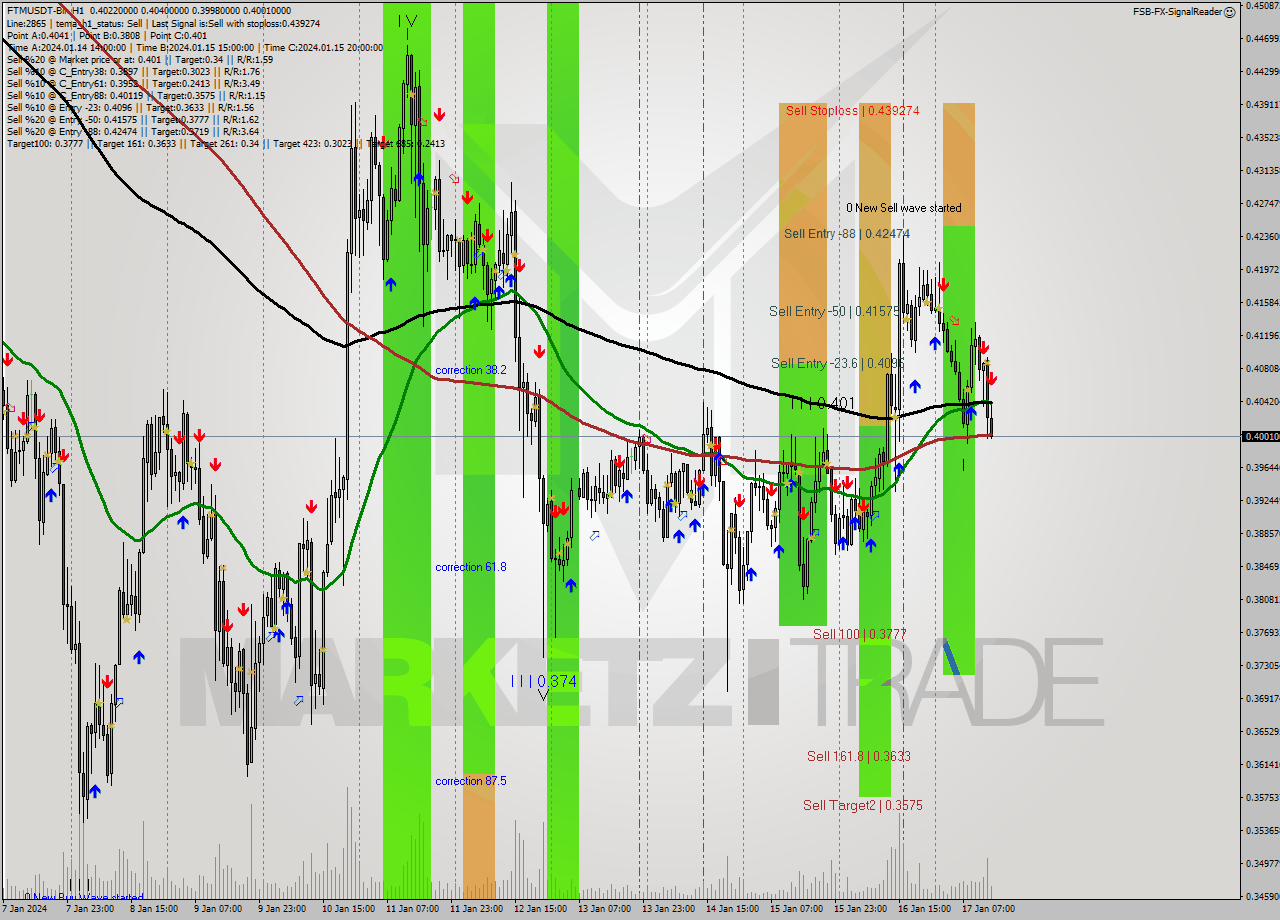This screenshot has width=1280, height=920.
Task: Select the 'correction 38.2' label
Action: pyautogui.click(x=471, y=370)
